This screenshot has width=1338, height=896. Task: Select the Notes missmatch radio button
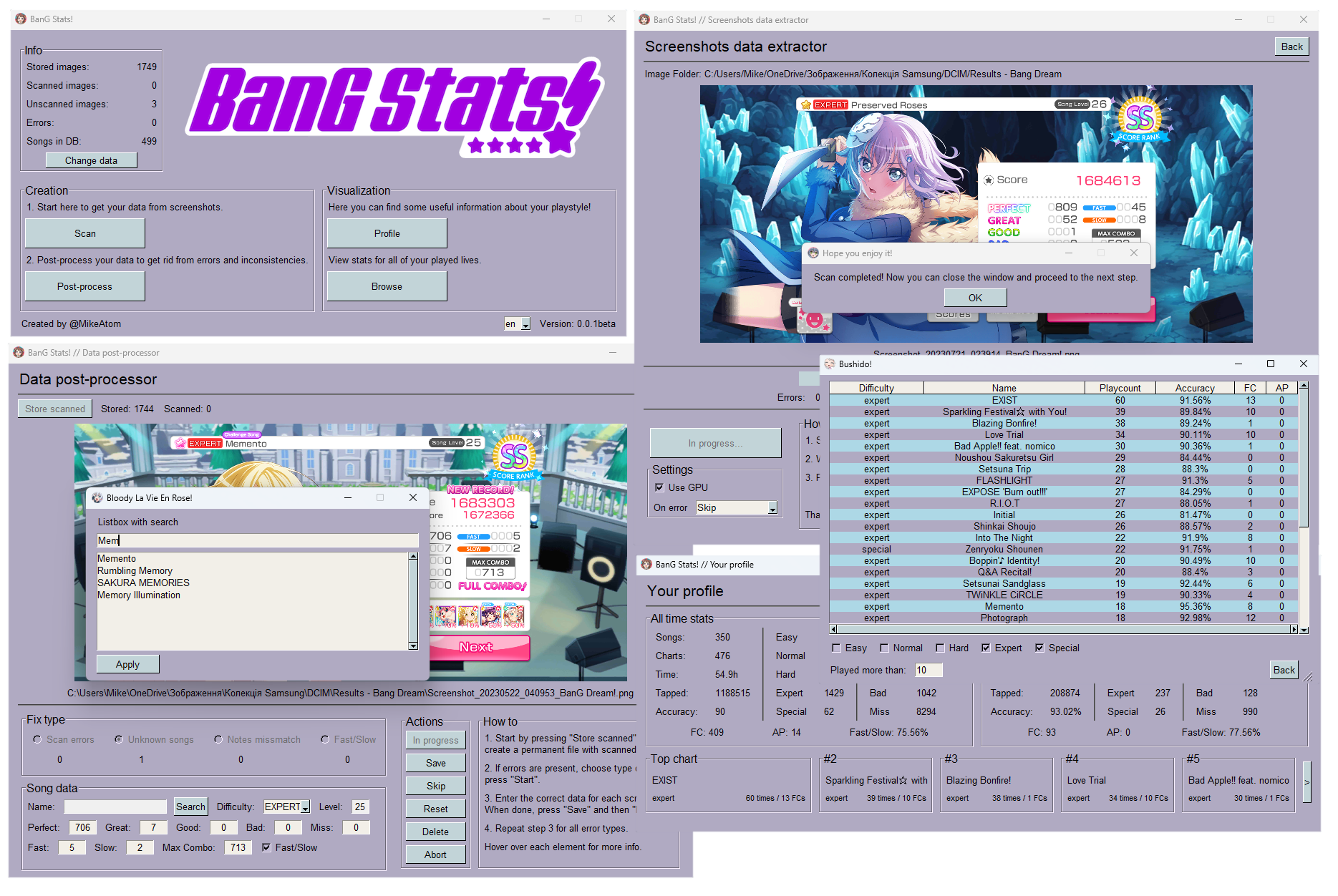[x=218, y=740]
